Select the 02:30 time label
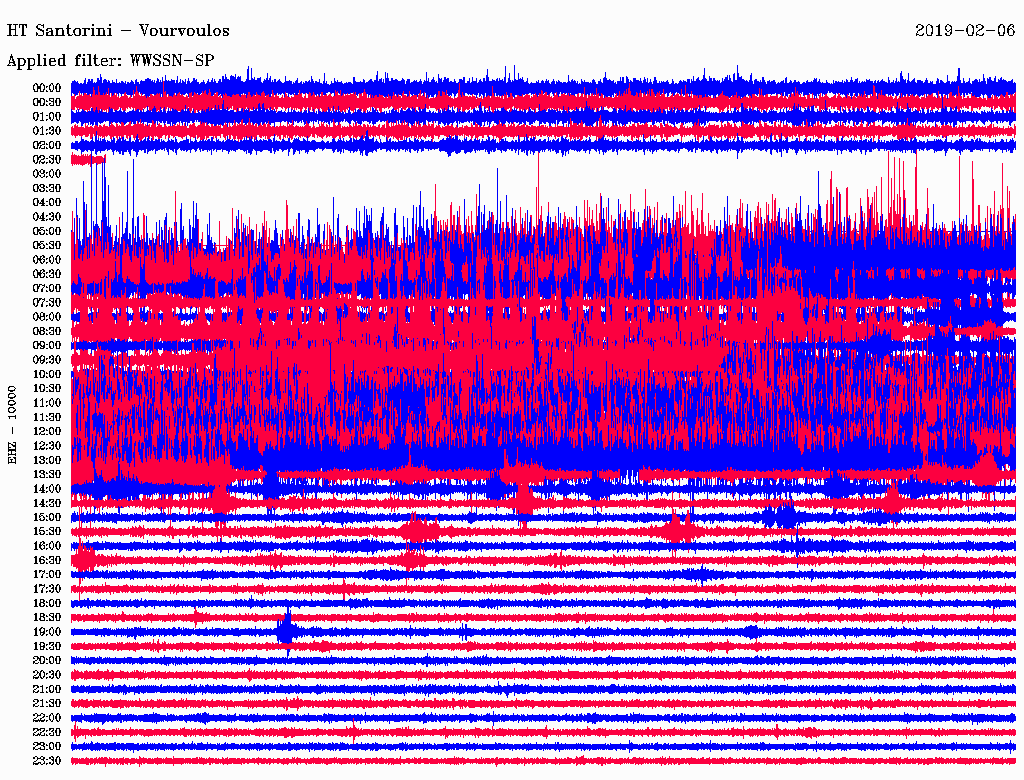 pos(47,160)
